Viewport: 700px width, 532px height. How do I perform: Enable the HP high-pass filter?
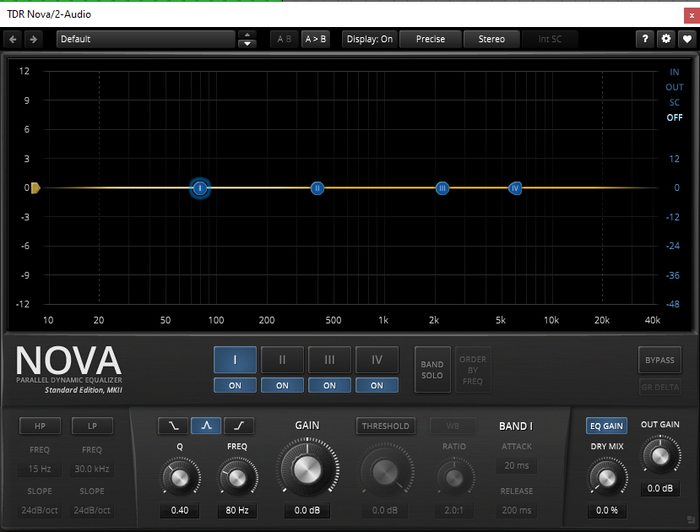[40, 426]
